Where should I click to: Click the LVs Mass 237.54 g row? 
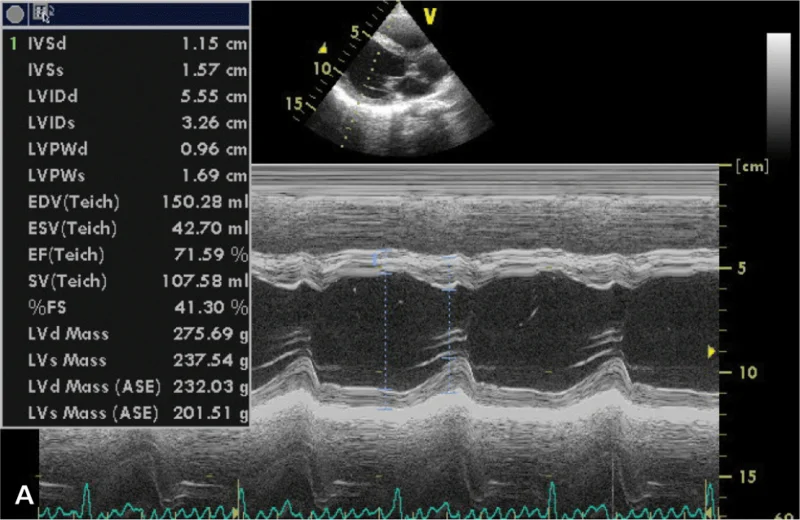click(x=127, y=361)
